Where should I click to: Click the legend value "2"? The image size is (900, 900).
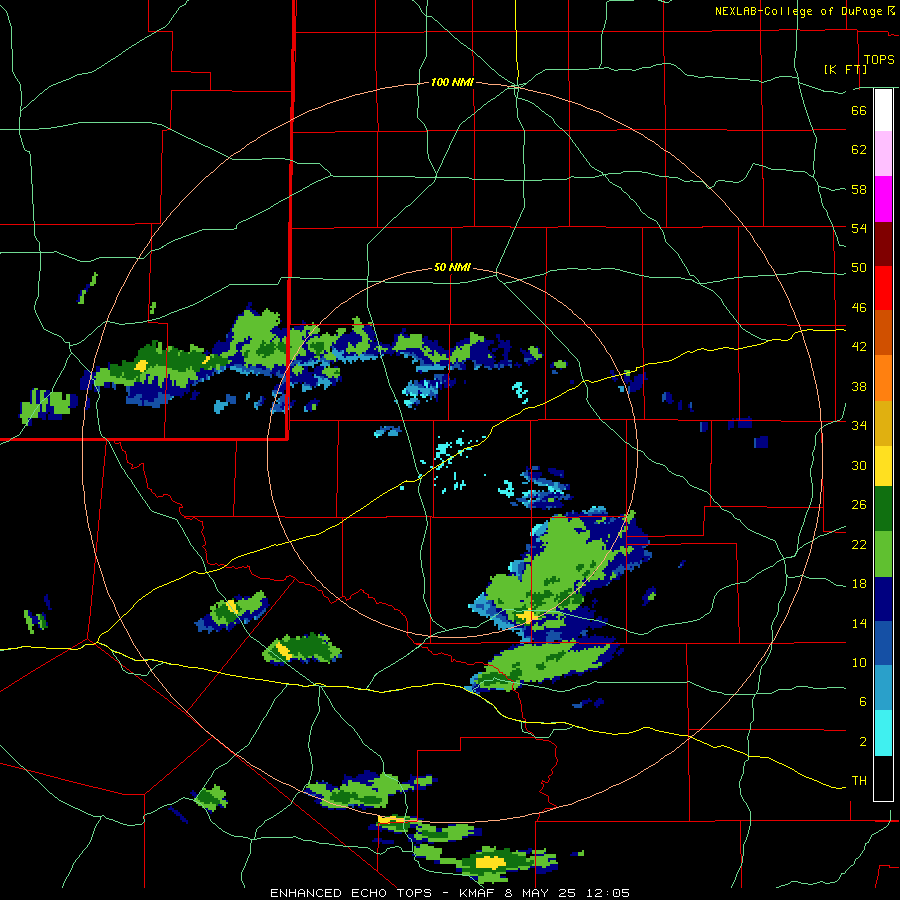pyautogui.click(x=863, y=742)
